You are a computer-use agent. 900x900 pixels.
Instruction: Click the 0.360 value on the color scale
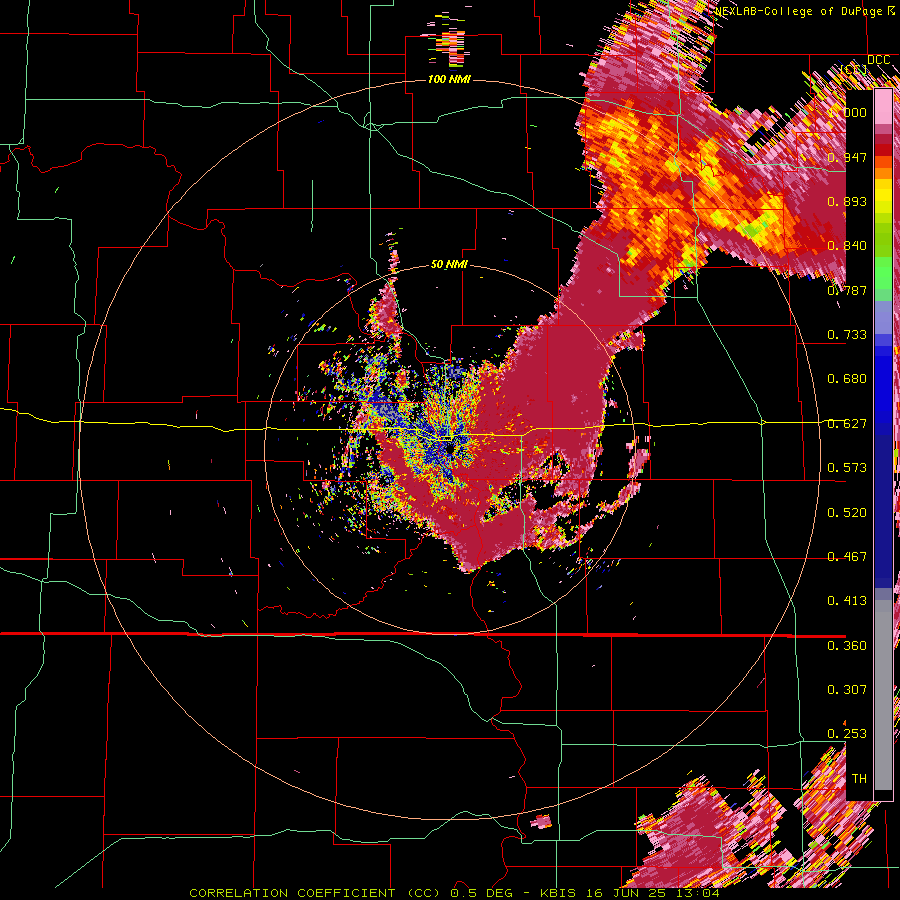(x=847, y=646)
